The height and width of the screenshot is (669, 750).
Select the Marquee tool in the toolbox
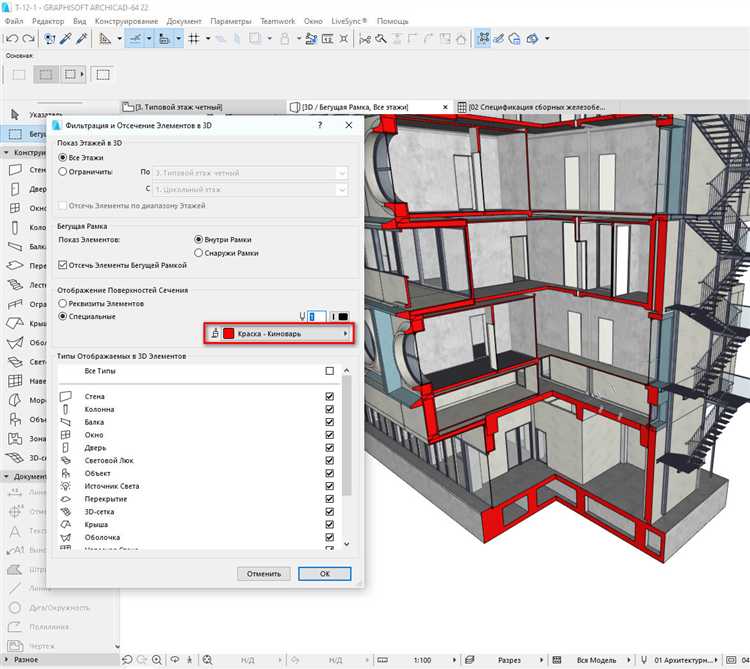coord(16,134)
